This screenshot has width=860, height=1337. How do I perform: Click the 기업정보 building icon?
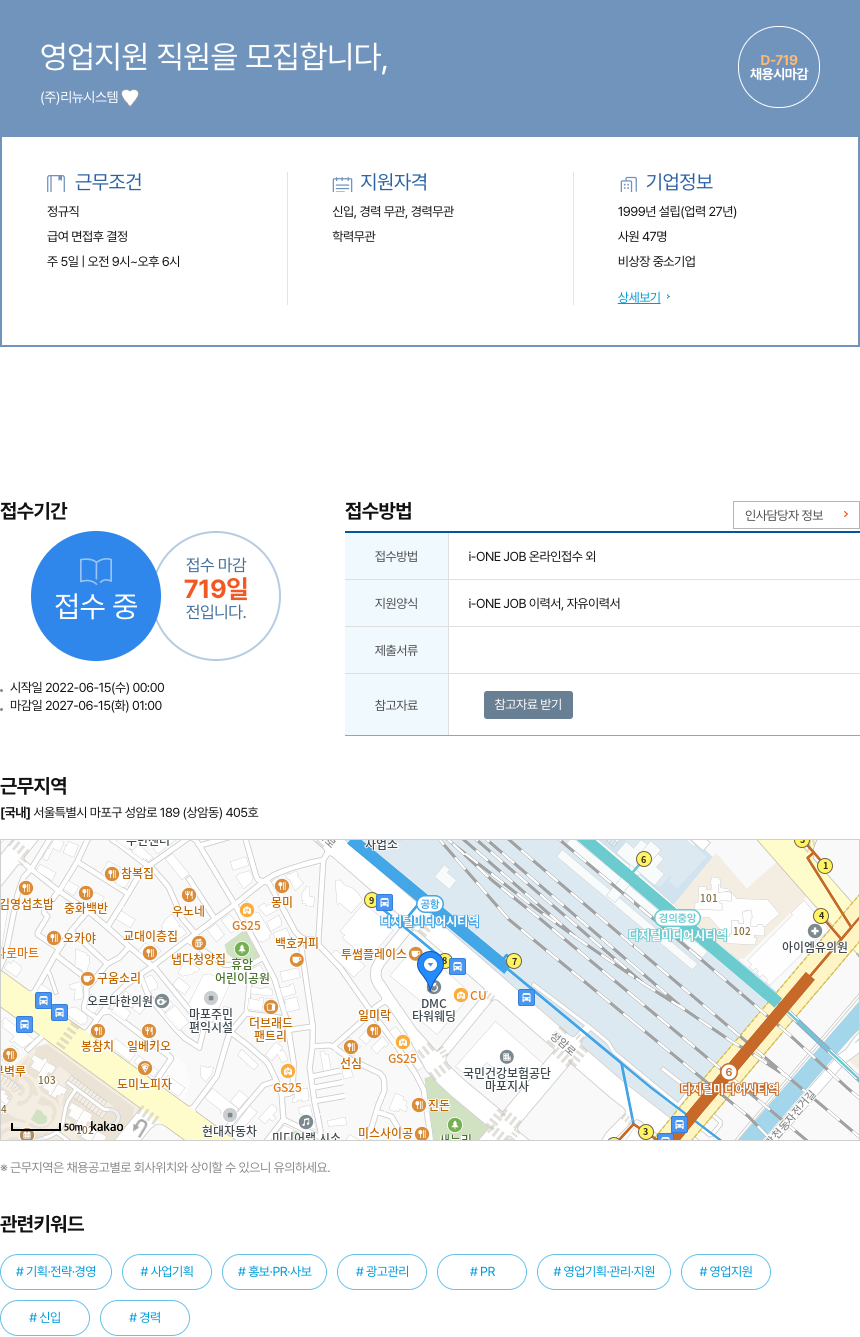coord(628,184)
